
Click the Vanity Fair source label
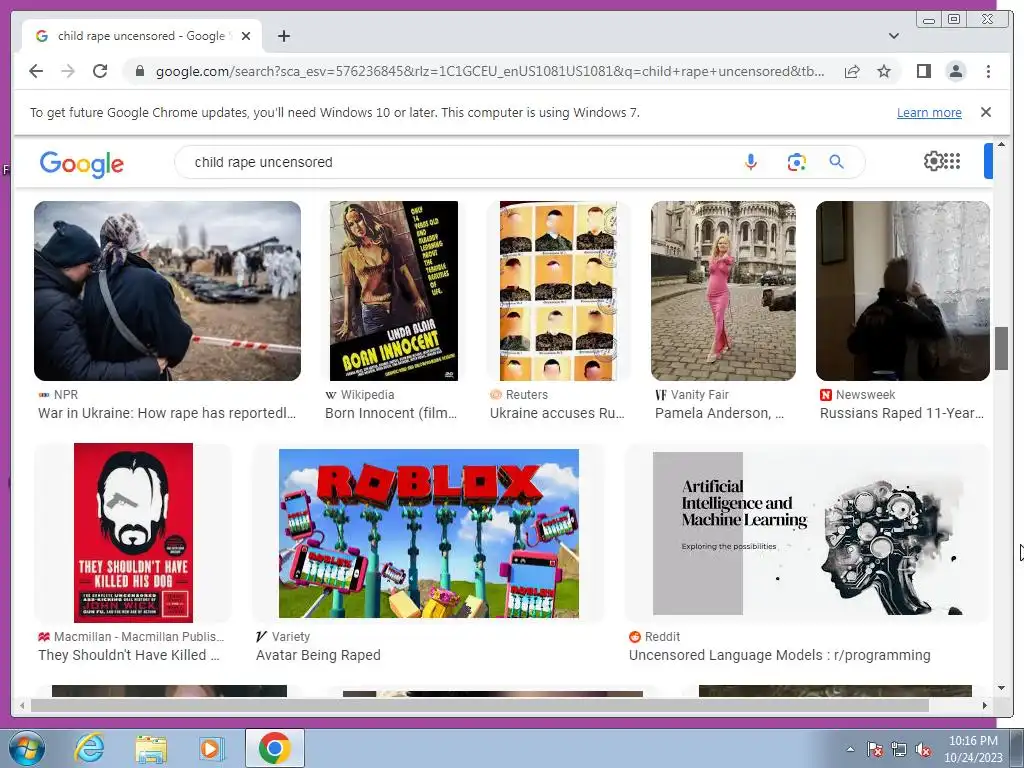click(x=699, y=394)
